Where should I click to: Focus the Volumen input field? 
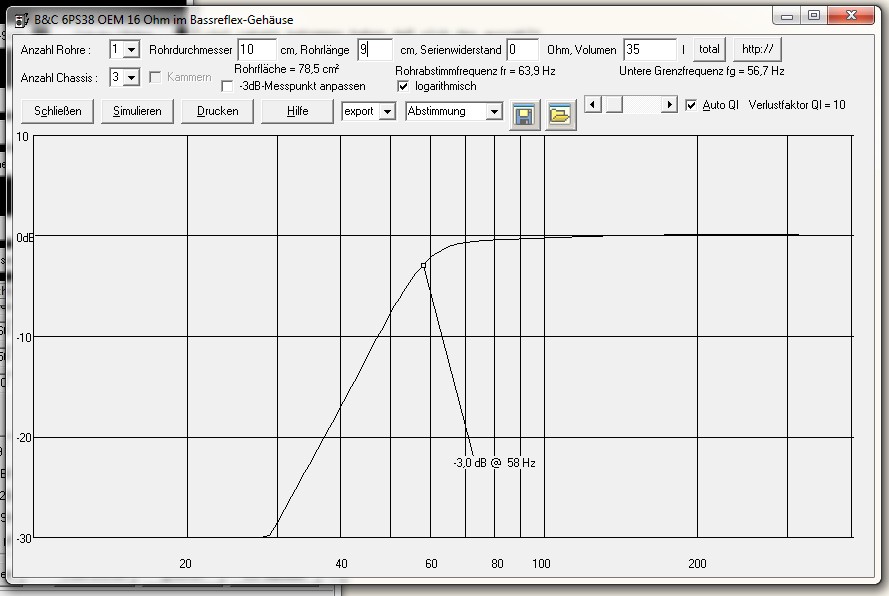[x=650, y=50]
